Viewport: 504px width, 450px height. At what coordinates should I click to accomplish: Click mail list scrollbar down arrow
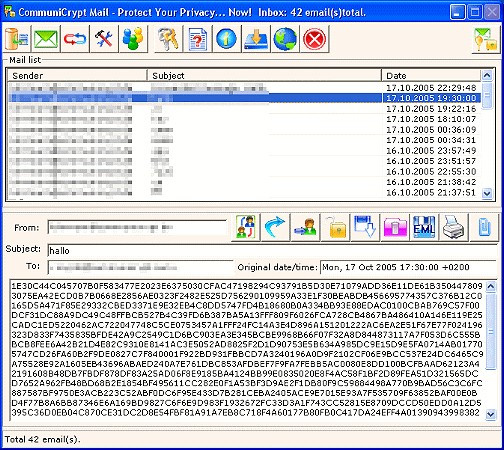click(x=487, y=193)
